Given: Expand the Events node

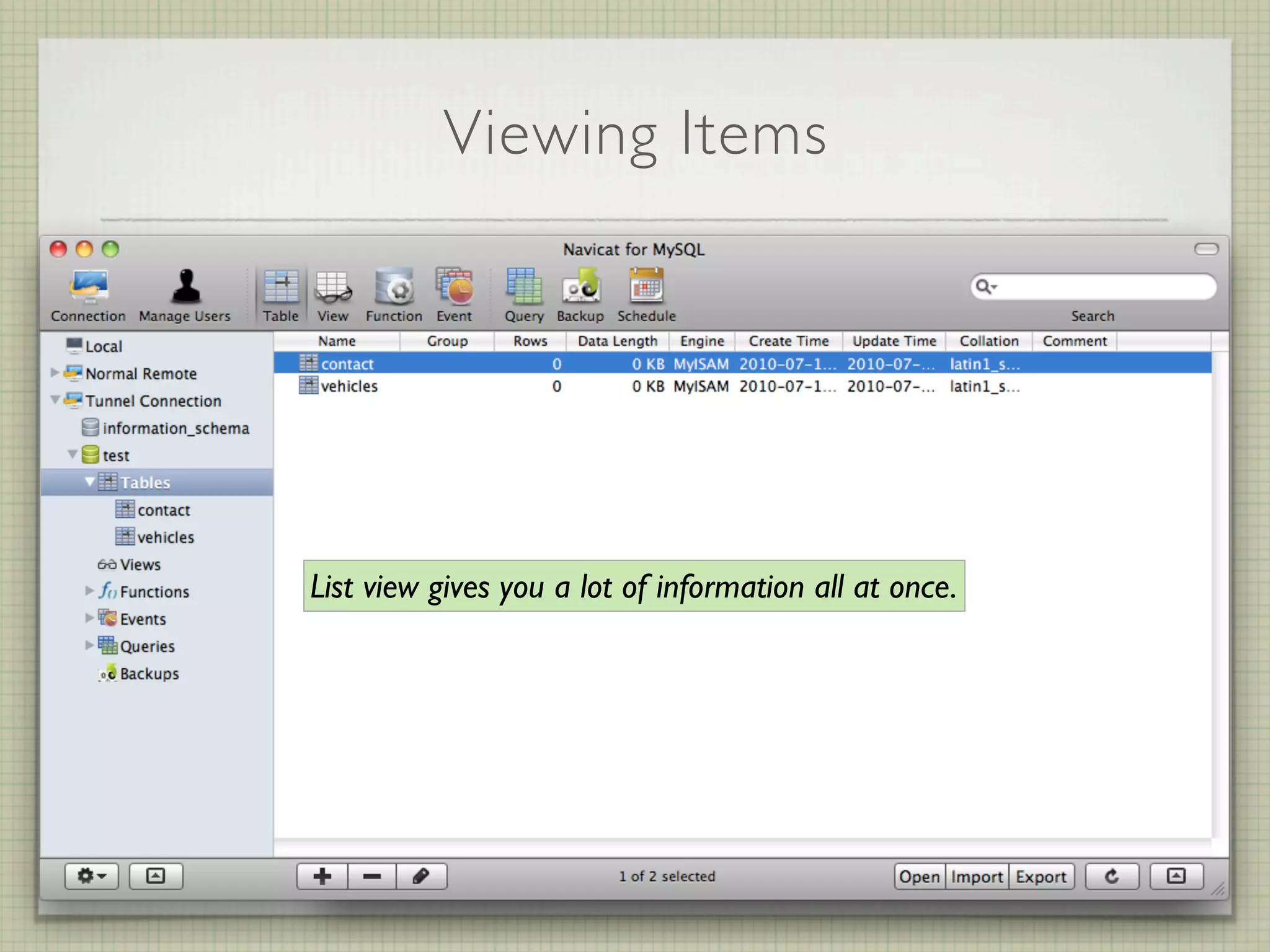Looking at the screenshot, I should click(x=89, y=618).
